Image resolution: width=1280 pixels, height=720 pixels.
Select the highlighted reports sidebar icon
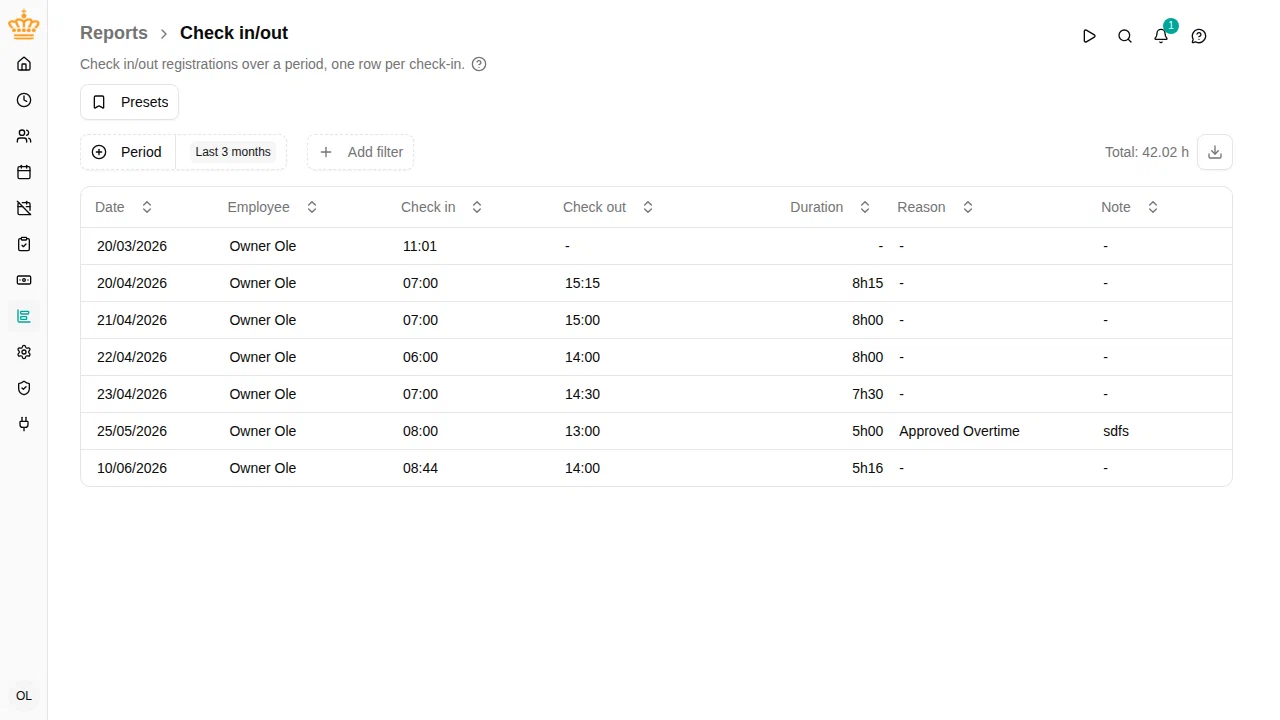click(24, 316)
